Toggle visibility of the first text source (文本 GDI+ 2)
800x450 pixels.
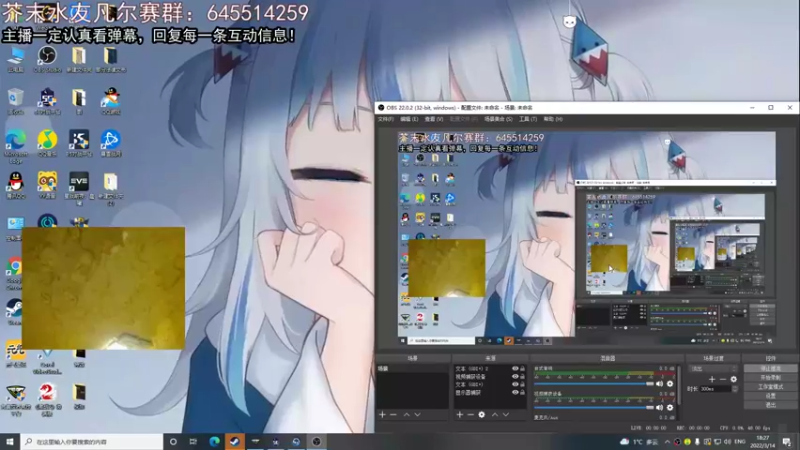(x=515, y=368)
